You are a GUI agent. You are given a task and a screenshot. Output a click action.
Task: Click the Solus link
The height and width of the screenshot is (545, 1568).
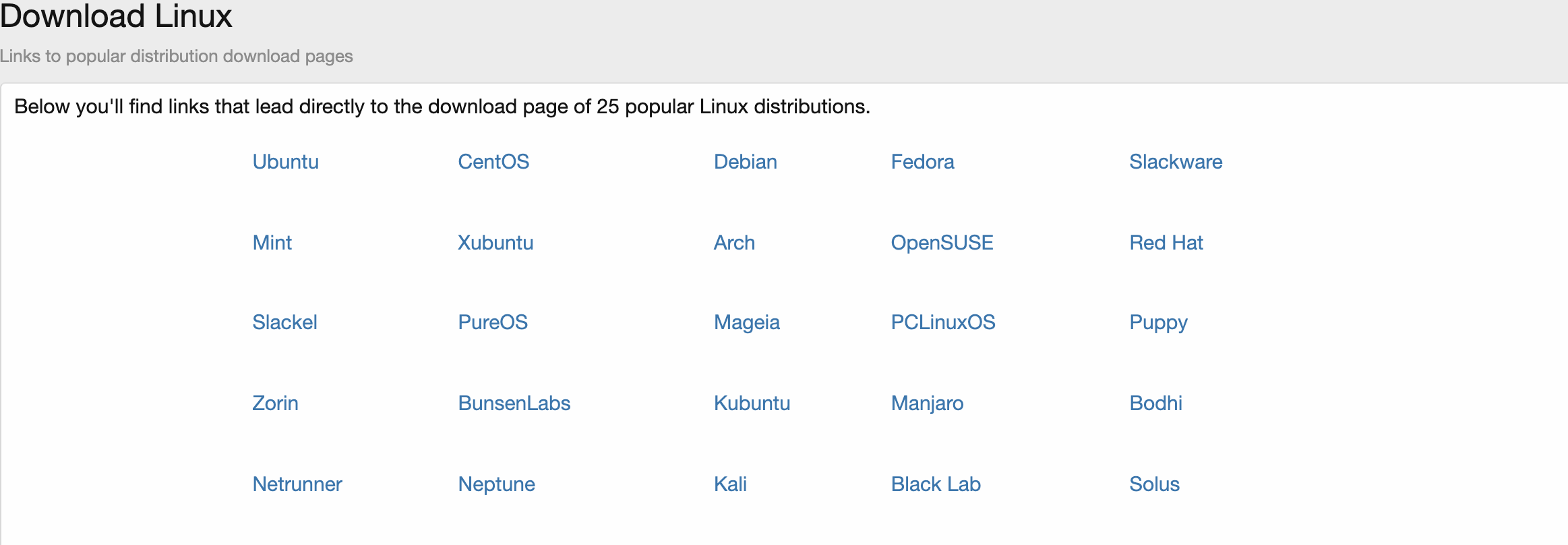point(1154,484)
